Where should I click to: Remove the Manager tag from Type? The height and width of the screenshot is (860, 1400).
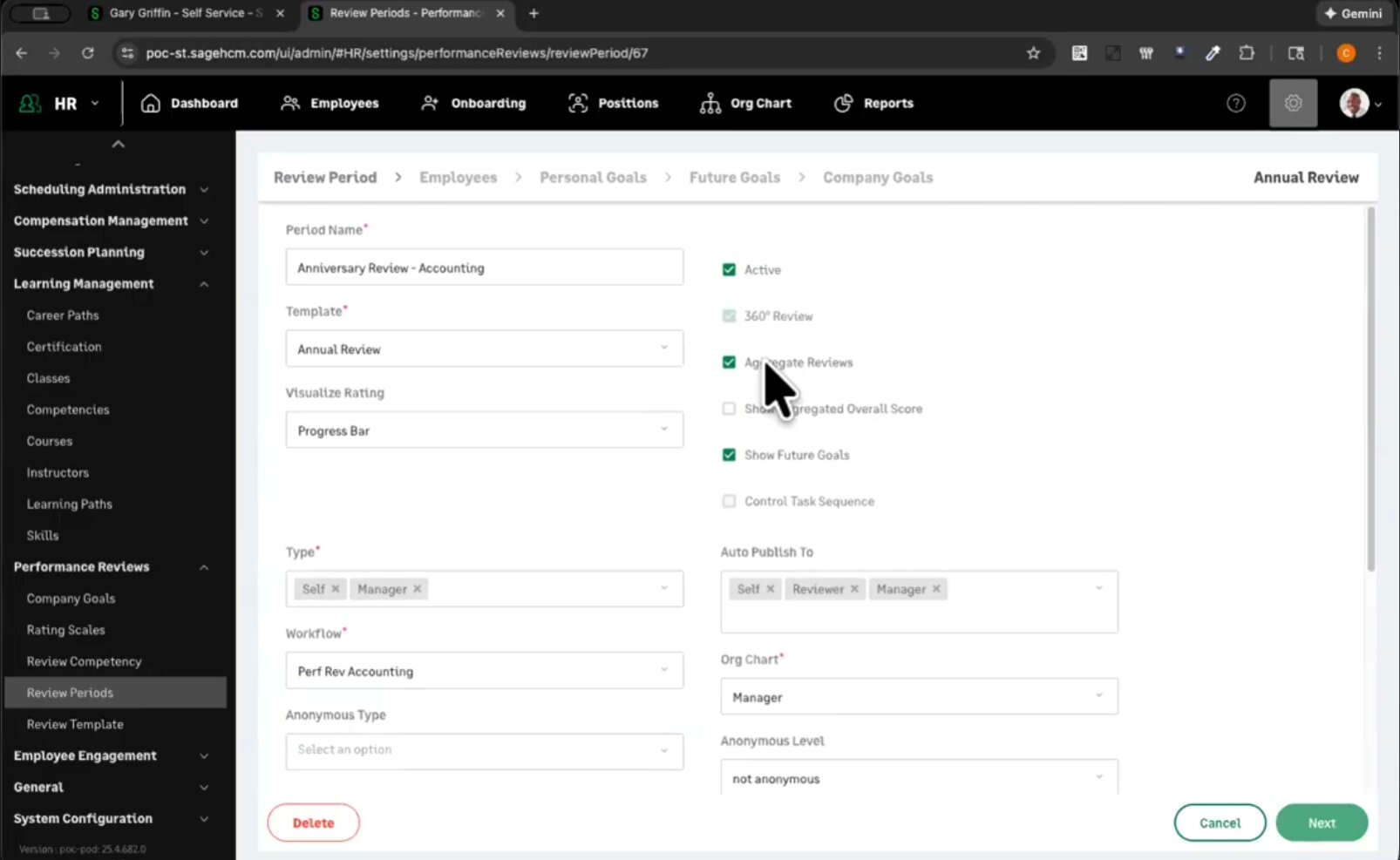(418, 589)
